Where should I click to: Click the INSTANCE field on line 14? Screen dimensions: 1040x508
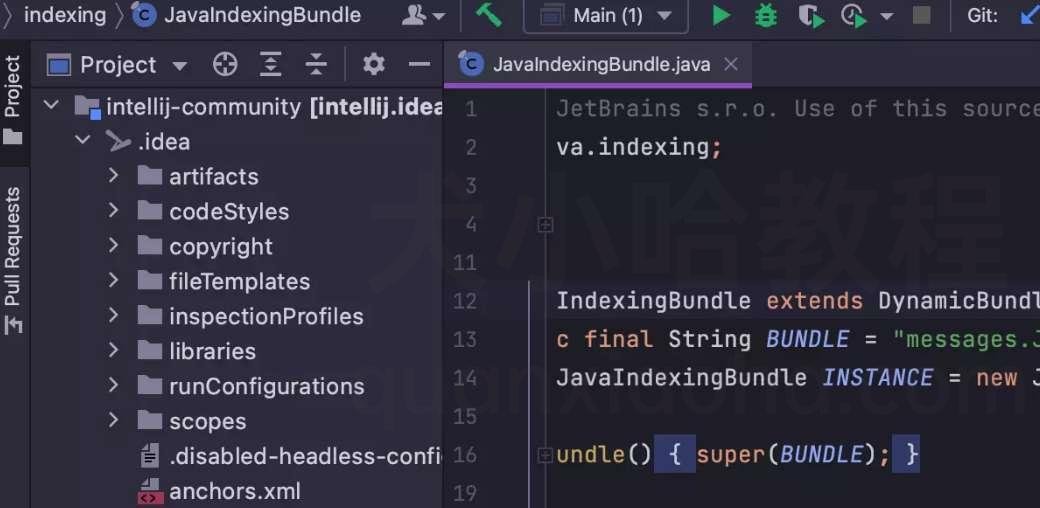(x=878, y=378)
